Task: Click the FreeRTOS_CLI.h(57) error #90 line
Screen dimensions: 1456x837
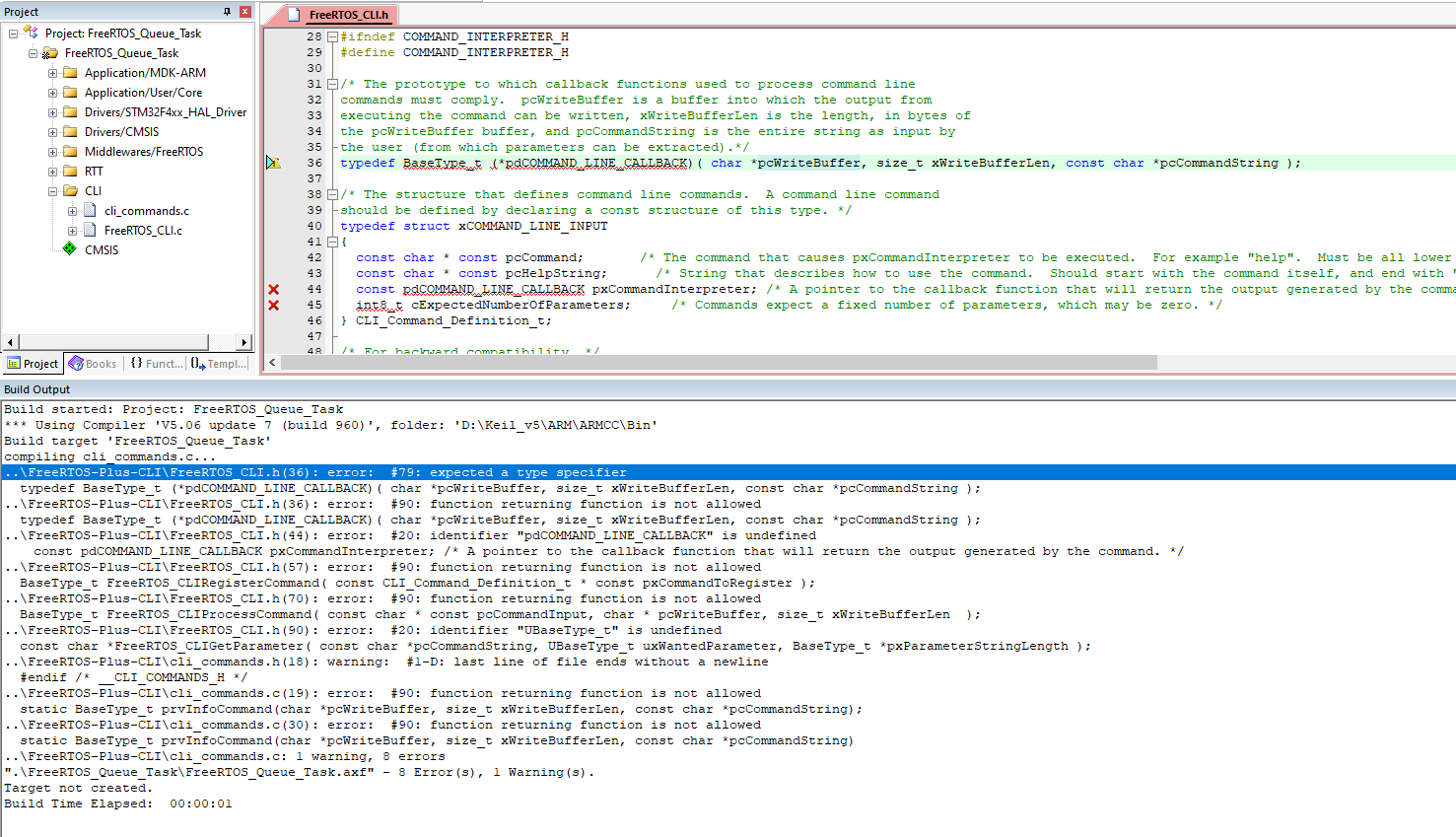Action: (x=382, y=567)
